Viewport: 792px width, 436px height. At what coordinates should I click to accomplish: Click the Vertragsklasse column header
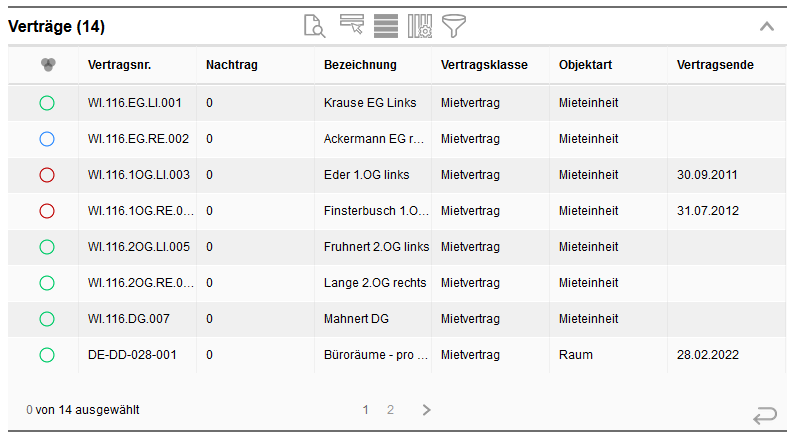pyautogui.click(x=484, y=65)
